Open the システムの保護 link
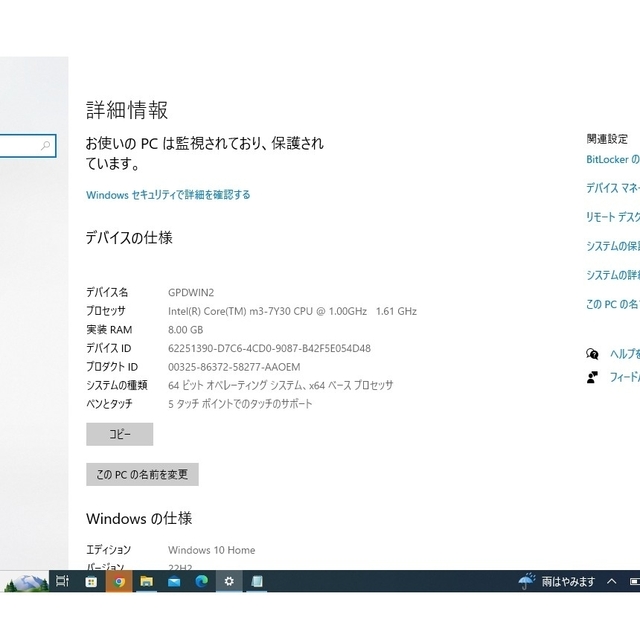This screenshot has height=640, width=640. (x=613, y=246)
